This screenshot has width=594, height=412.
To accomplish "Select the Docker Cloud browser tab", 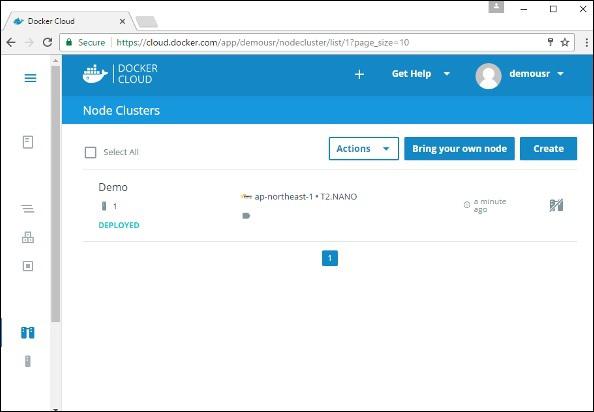I will [69, 21].
